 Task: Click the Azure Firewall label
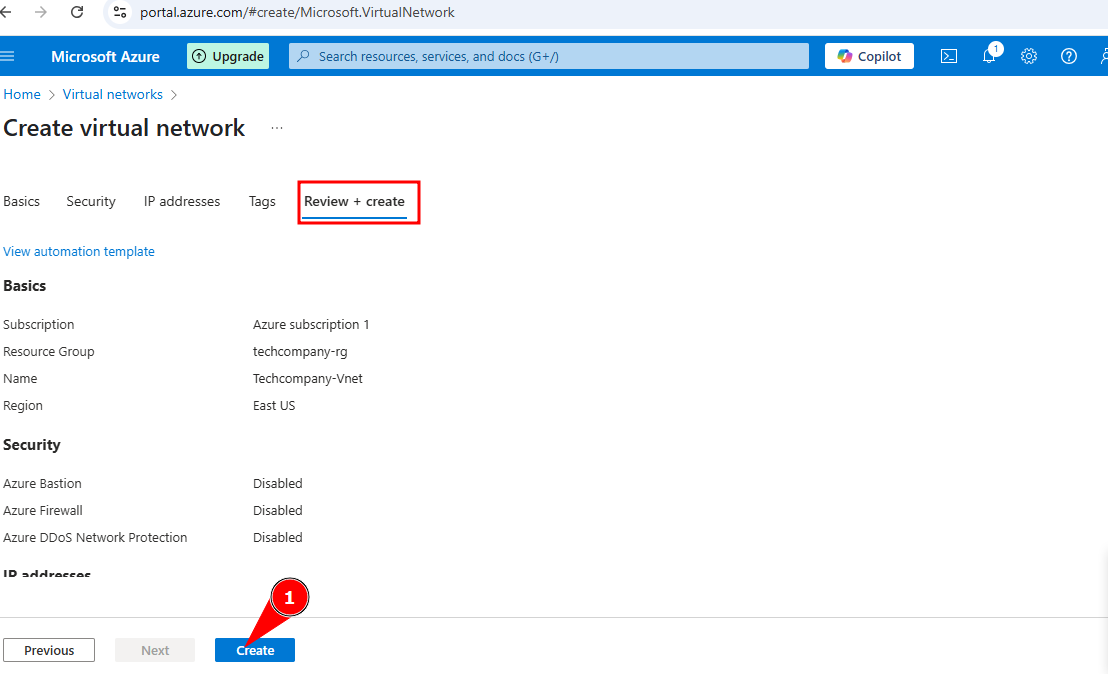[43, 510]
